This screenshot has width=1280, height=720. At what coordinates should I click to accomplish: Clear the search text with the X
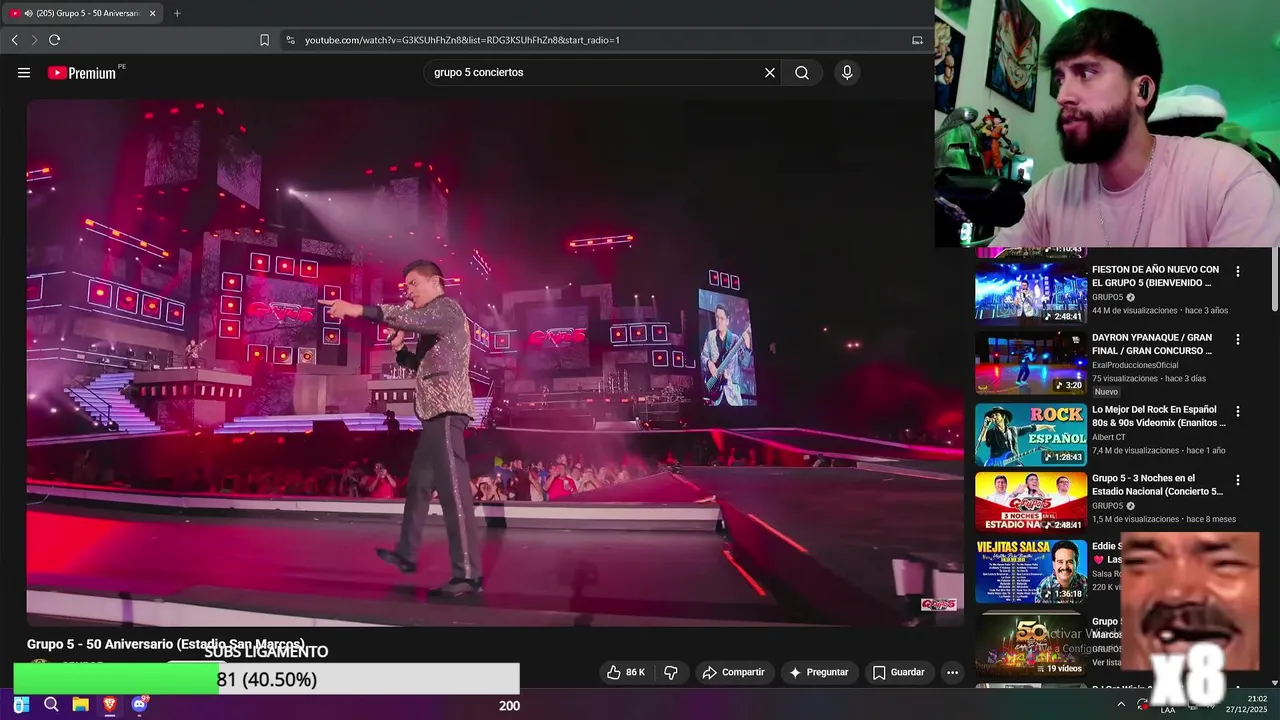pos(770,72)
